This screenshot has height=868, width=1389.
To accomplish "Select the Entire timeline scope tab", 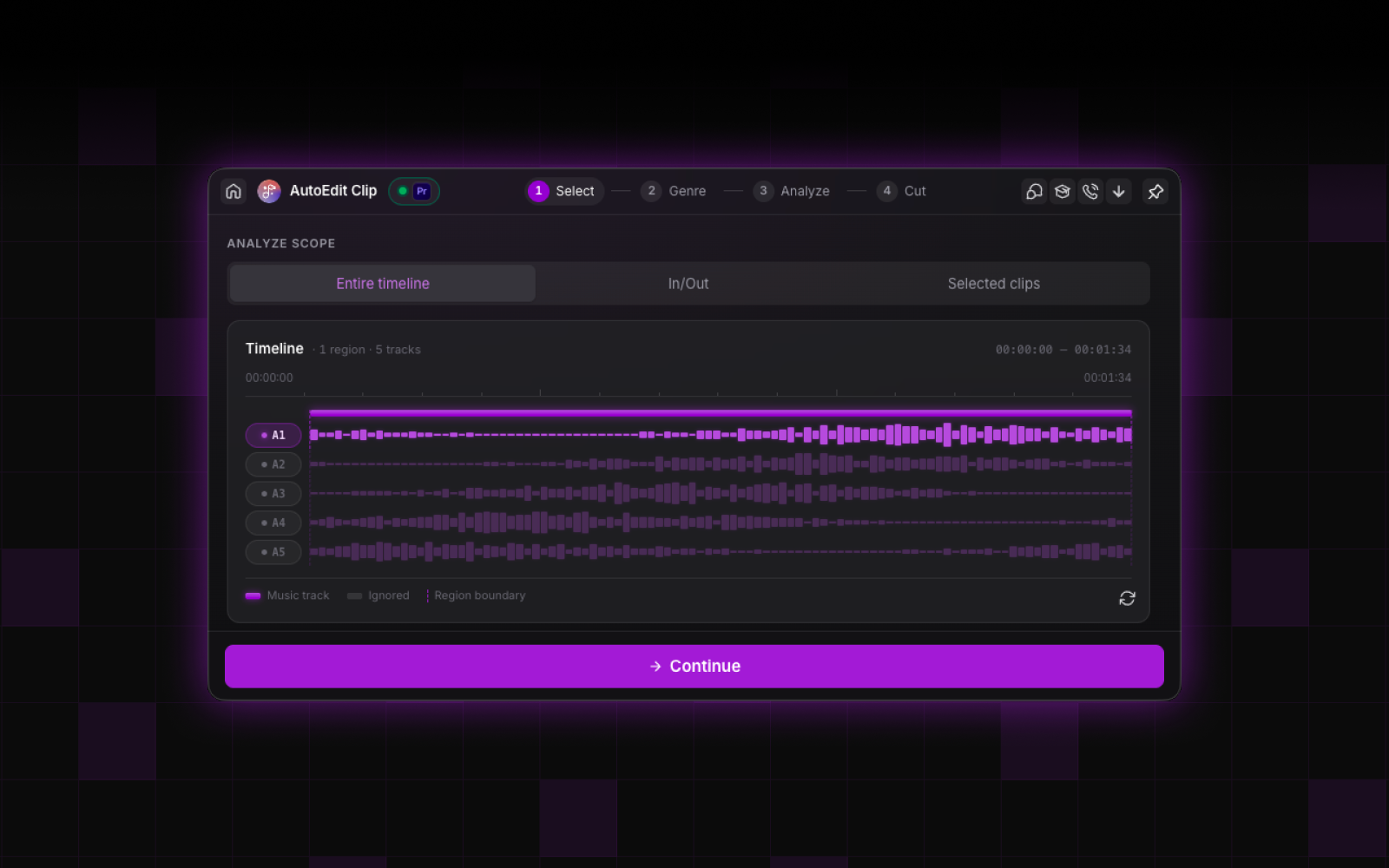I will pos(383,284).
